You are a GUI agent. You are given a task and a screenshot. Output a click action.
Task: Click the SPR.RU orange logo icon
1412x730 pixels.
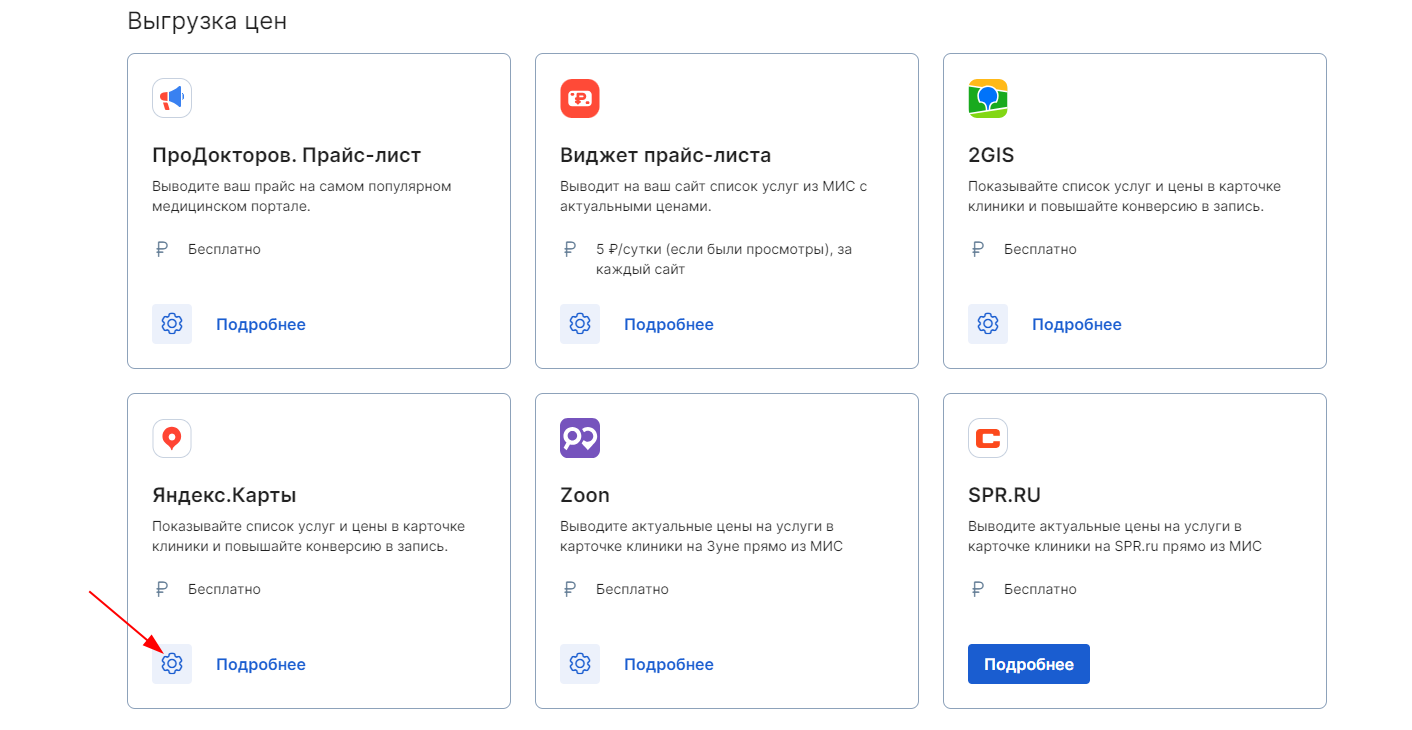pos(988,438)
